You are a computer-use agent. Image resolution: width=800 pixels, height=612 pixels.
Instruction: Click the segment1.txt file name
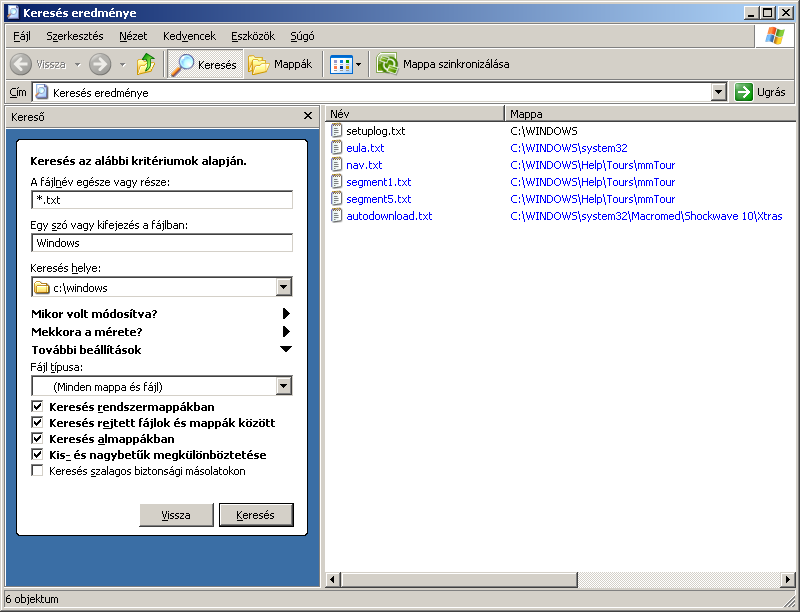click(x=379, y=182)
